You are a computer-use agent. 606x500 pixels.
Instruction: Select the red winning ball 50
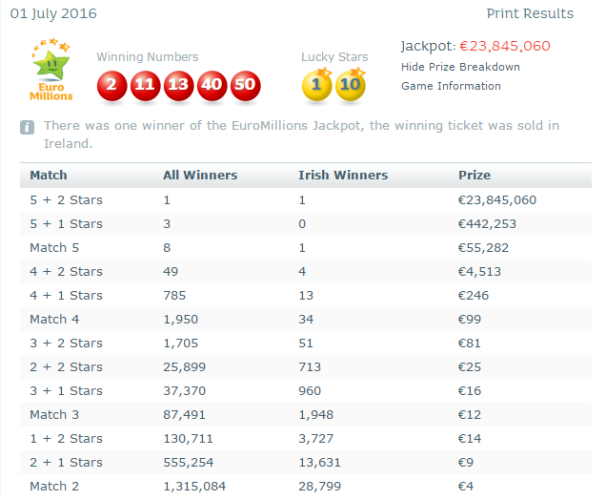click(245, 85)
